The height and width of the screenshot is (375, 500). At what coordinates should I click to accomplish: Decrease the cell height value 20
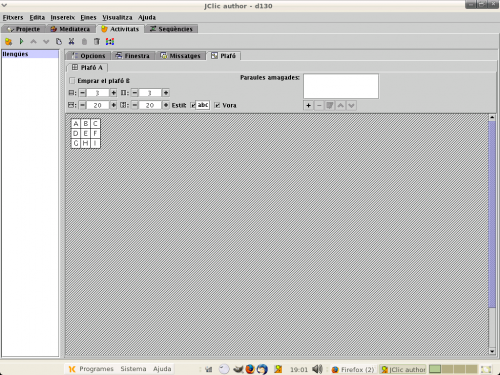click(134, 105)
